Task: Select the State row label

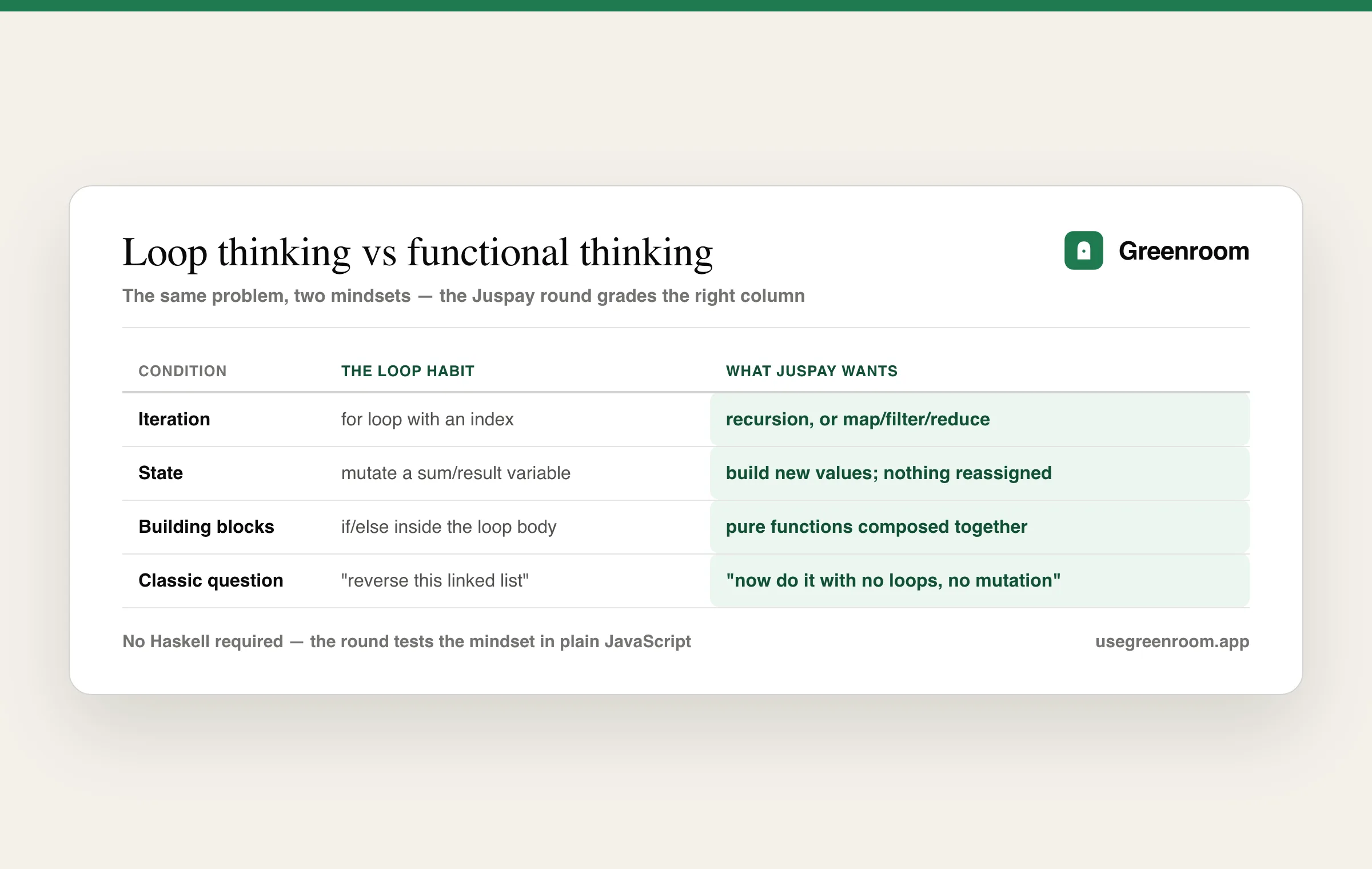Action: pyautogui.click(x=161, y=473)
